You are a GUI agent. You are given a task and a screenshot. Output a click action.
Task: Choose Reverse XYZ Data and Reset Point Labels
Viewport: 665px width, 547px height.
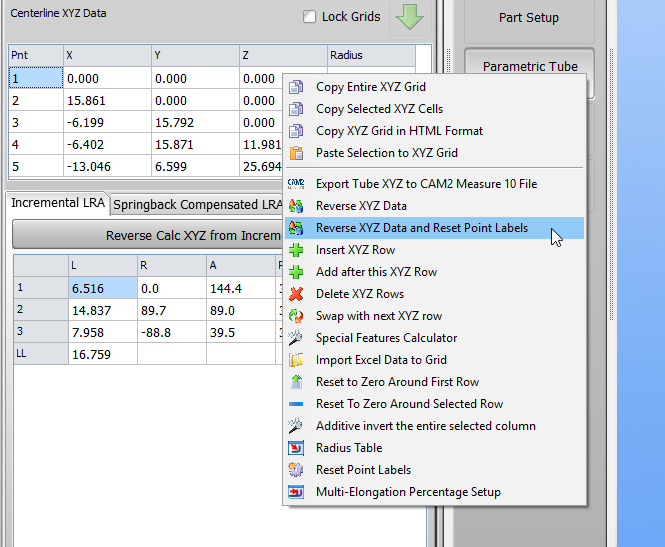434,228
